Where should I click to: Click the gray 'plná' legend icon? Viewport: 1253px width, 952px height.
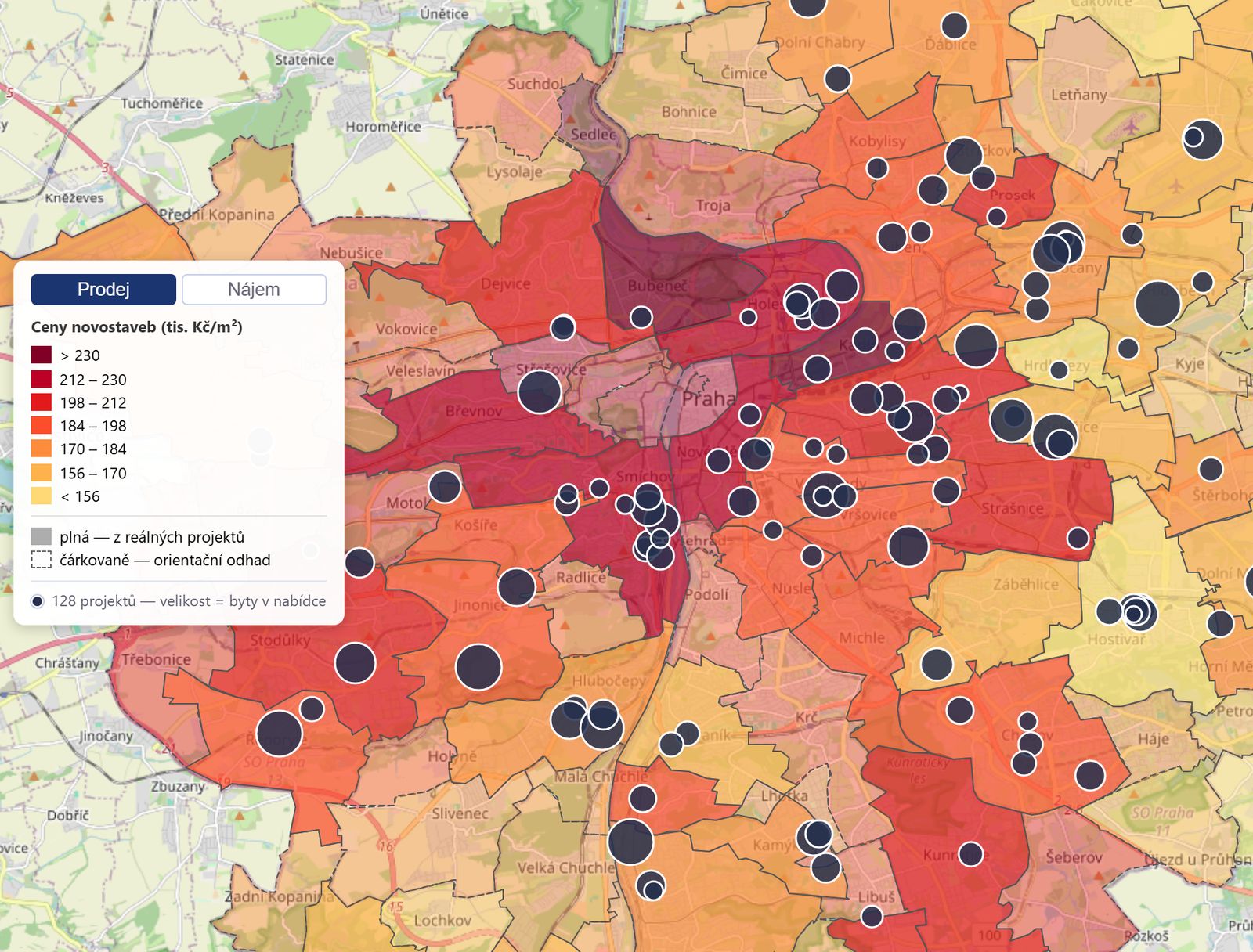coord(42,537)
